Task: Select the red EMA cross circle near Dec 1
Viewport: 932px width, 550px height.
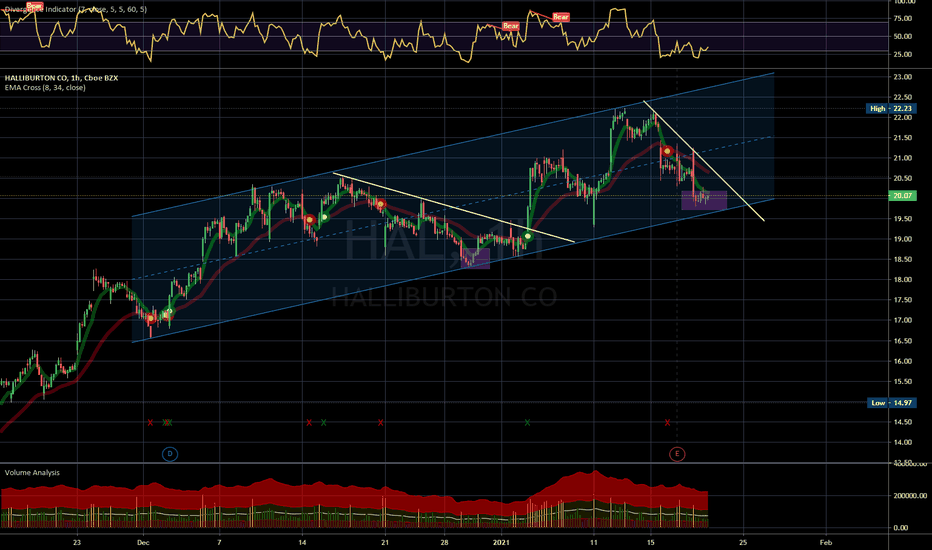Action: [150, 318]
